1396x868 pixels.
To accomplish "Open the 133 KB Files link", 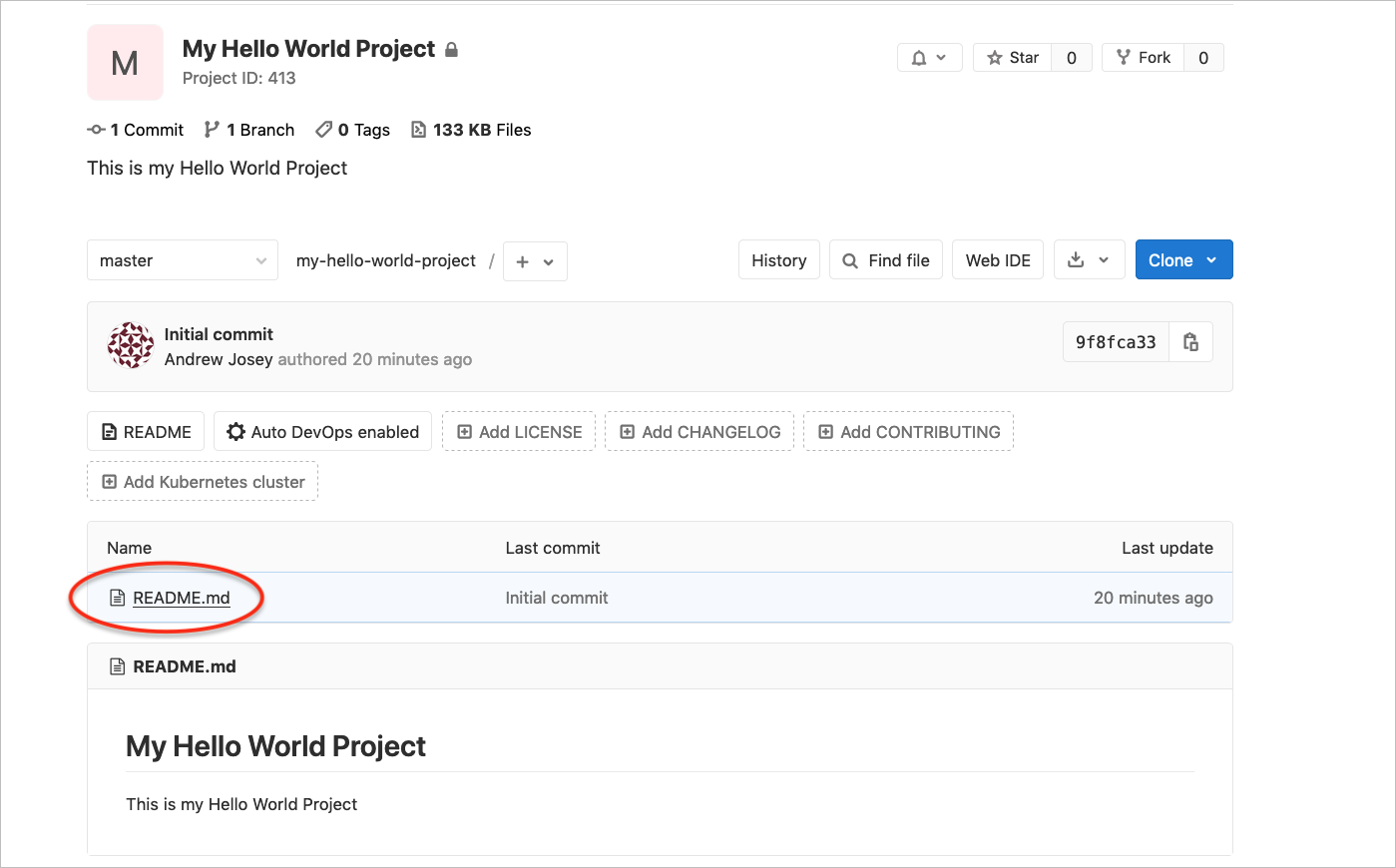I will [471, 130].
